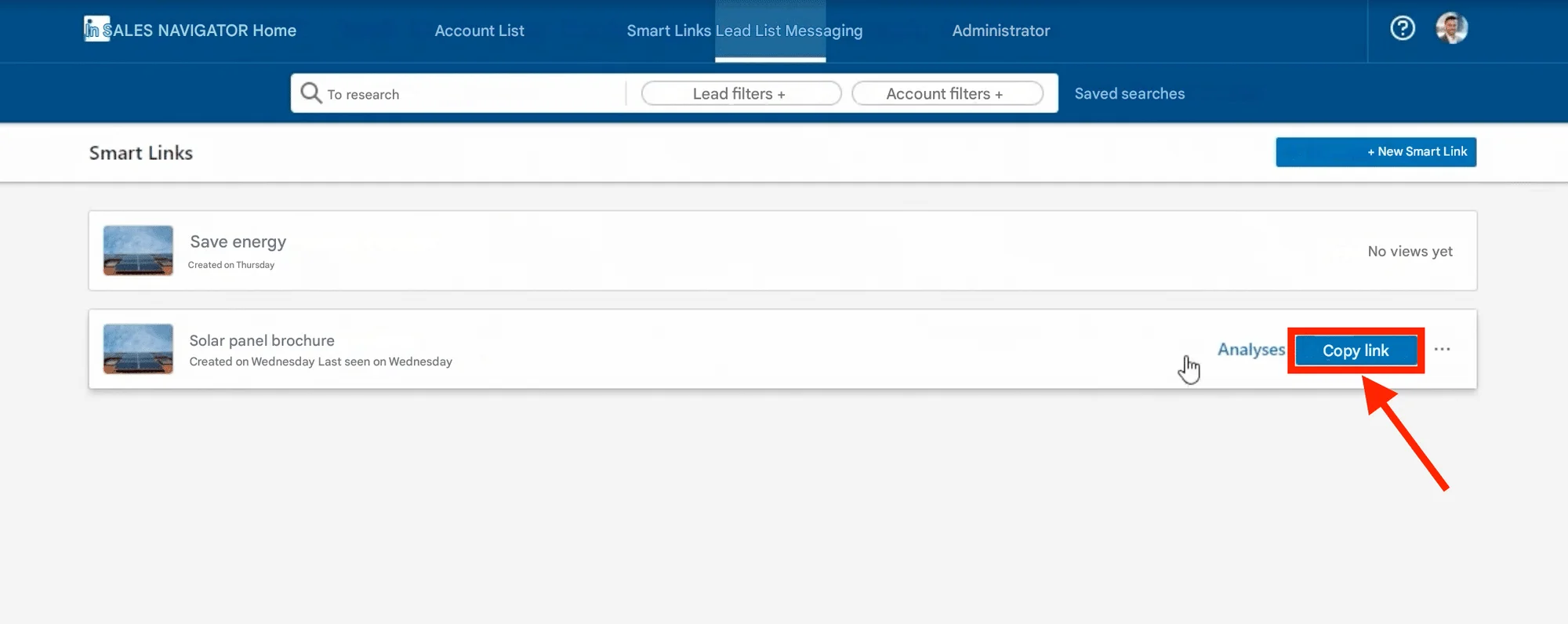Copy link for Solar panel brochure
Viewport: 1568px width, 624px height.
tap(1356, 350)
